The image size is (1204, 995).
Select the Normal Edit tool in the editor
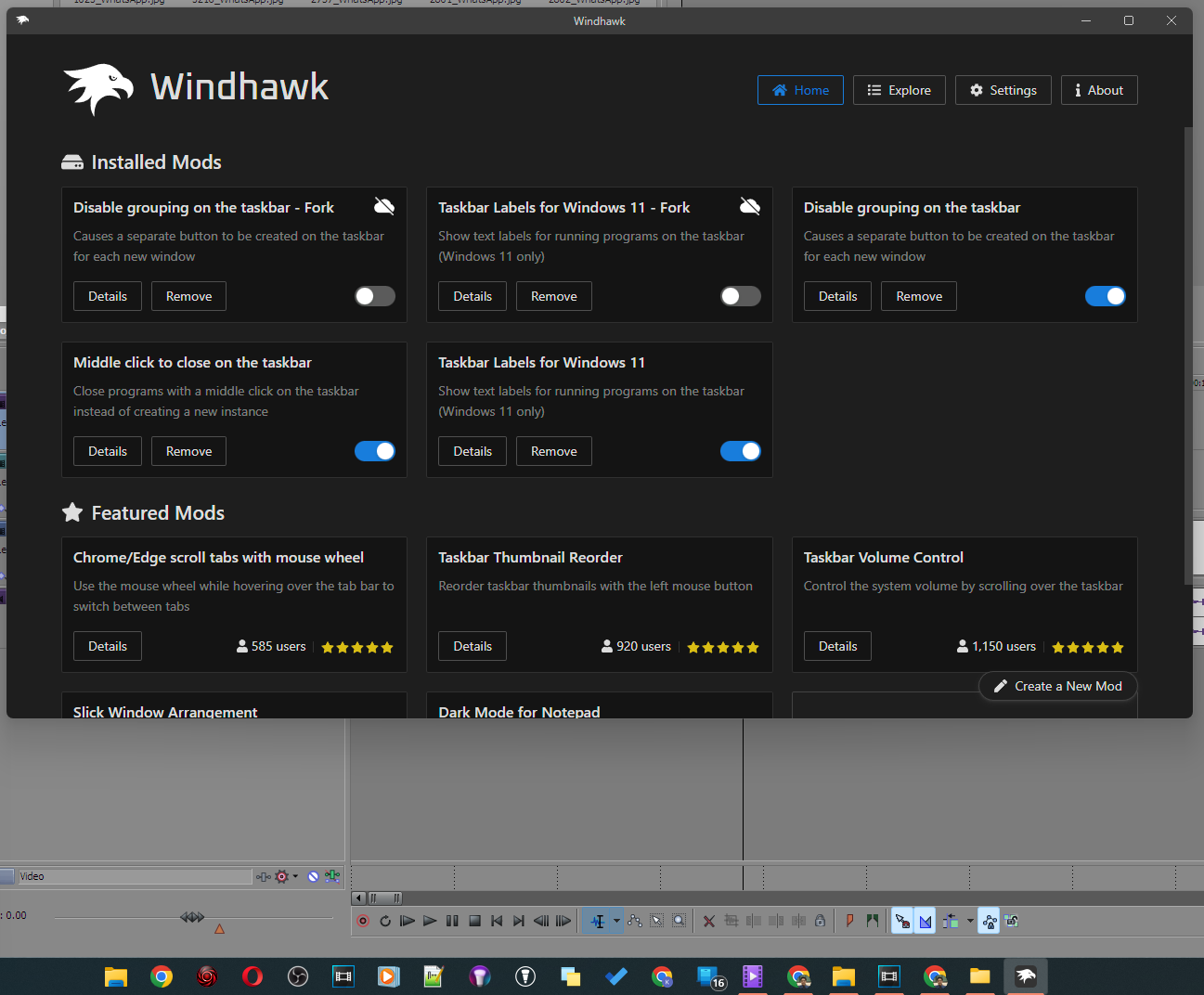point(598,921)
